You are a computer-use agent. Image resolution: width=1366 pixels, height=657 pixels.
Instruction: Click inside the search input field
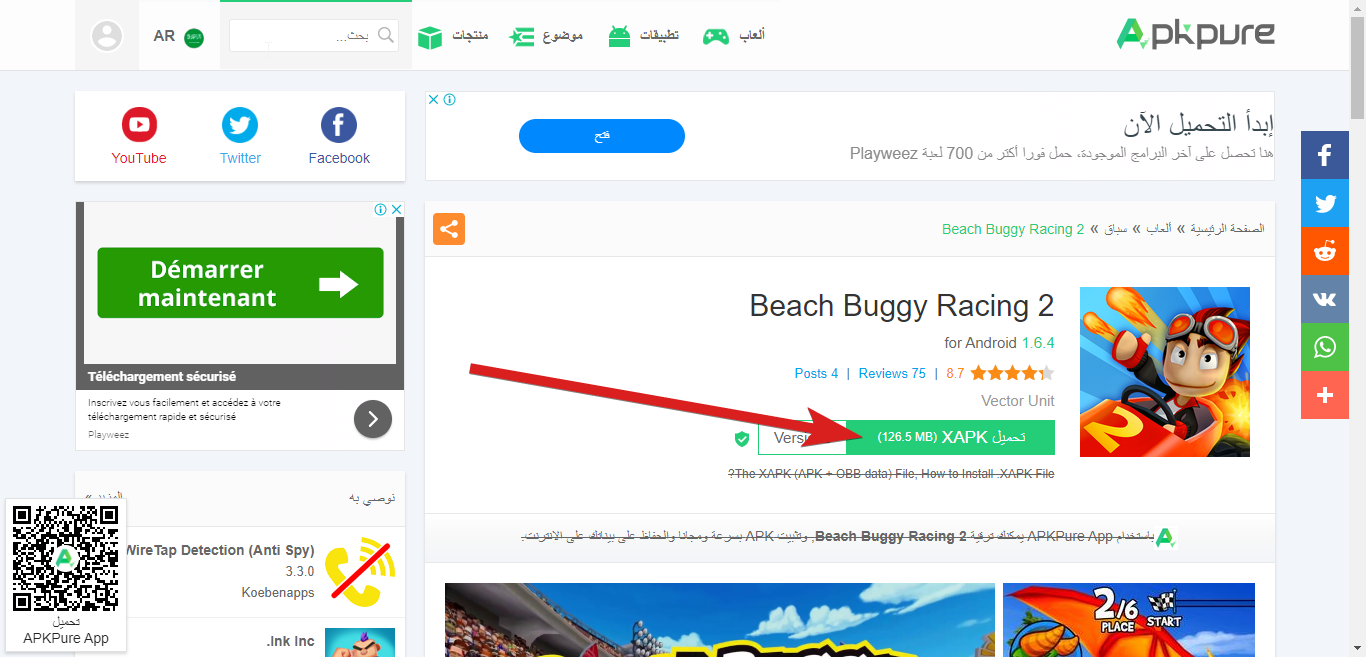click(301, 36)
